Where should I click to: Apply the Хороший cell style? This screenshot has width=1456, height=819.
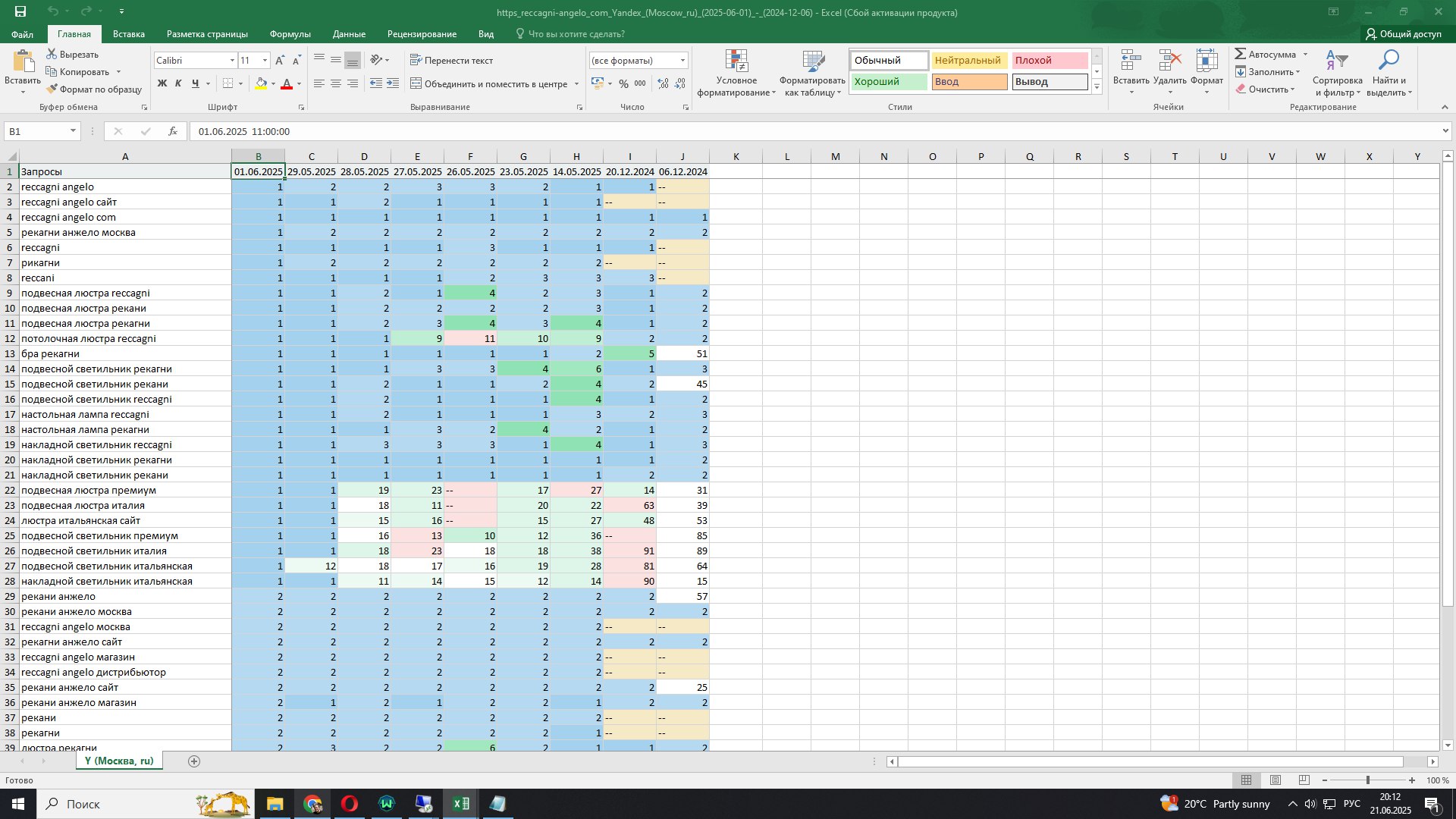pyautogui.click(x=889, y=82)
